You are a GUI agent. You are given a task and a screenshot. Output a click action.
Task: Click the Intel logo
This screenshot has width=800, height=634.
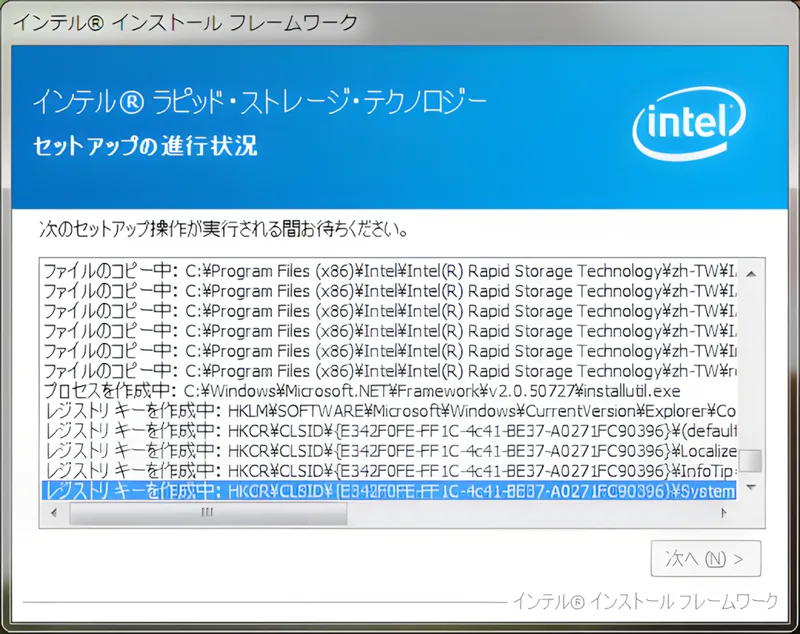[690, 120]
